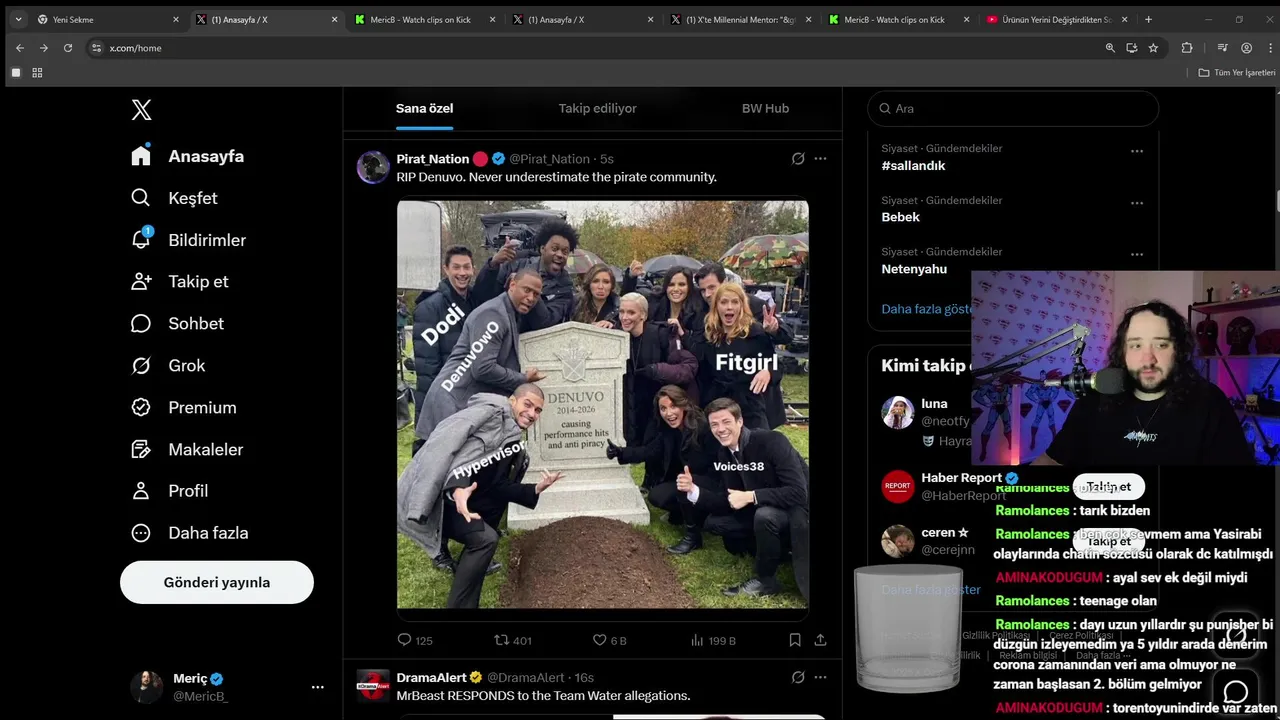The height and width of the screenshot is (720, 1280).
Task: Open more options on Pirat_Nation post
Action: pyautogui.click(x=820, y=158)
